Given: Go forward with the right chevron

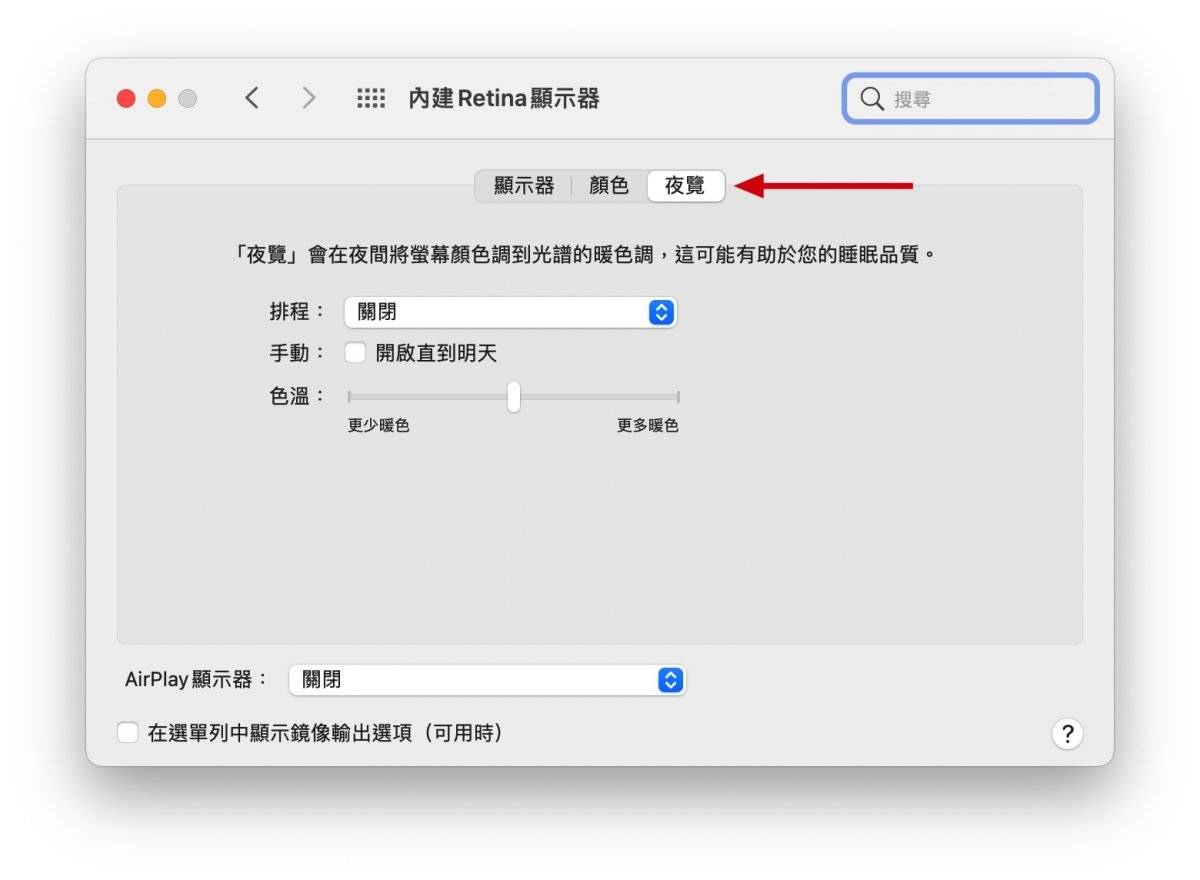Looking at the screenshot, I should [x=309, y=98].
